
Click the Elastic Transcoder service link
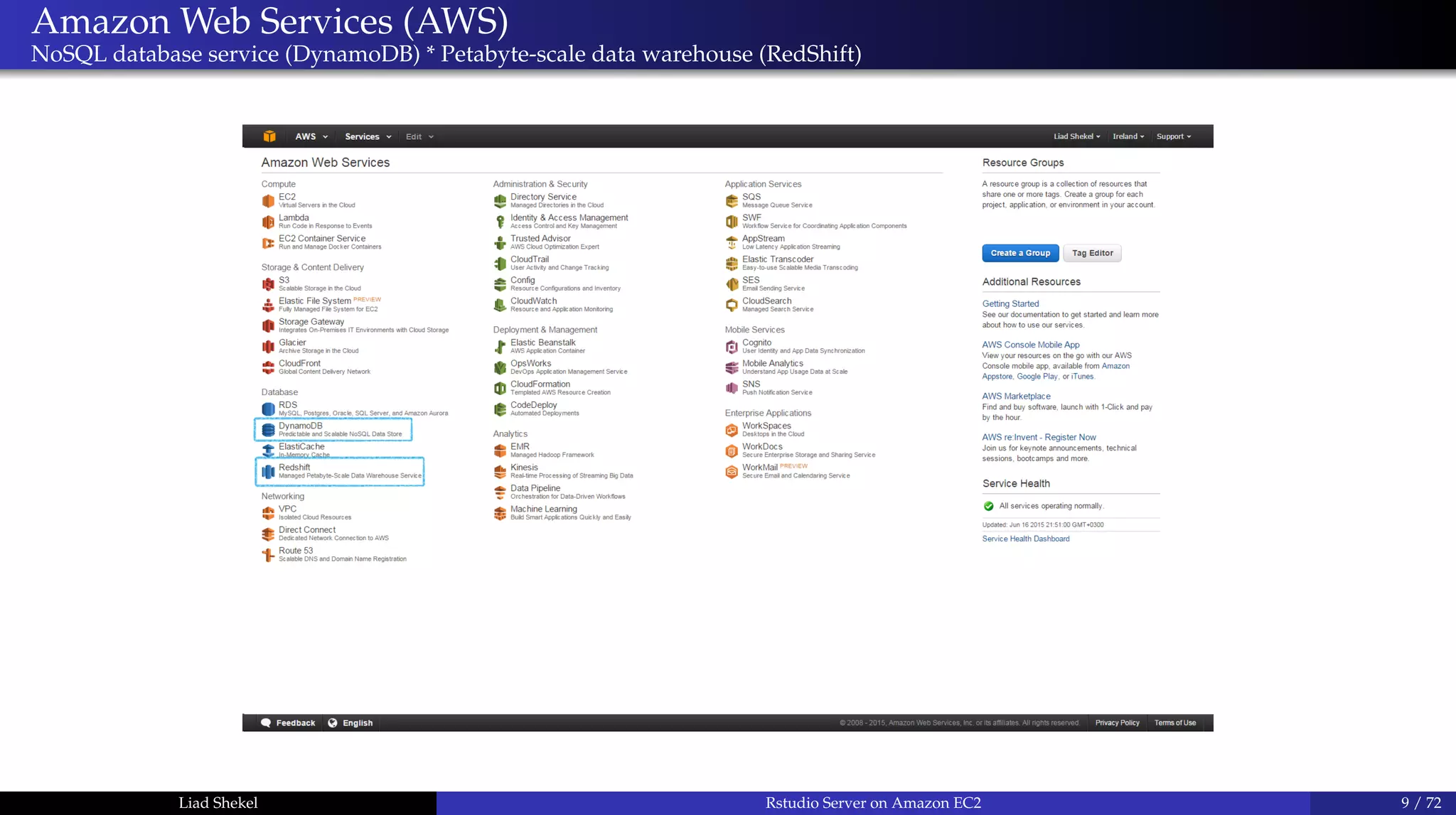(x=778, y=259)
